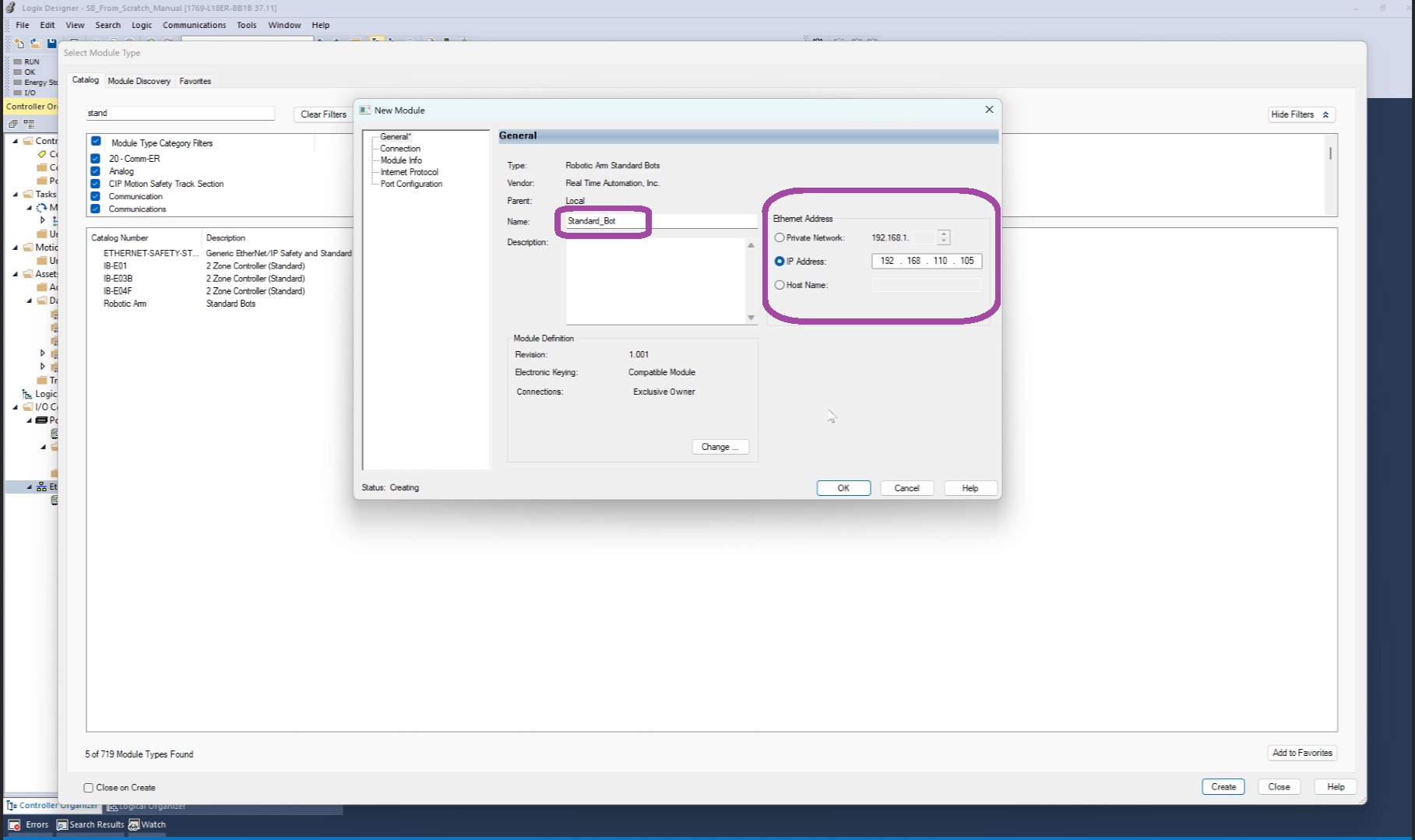The image size is (1415, 840).
Task: Open the Search Results panel icon
Action: [62, 825]
